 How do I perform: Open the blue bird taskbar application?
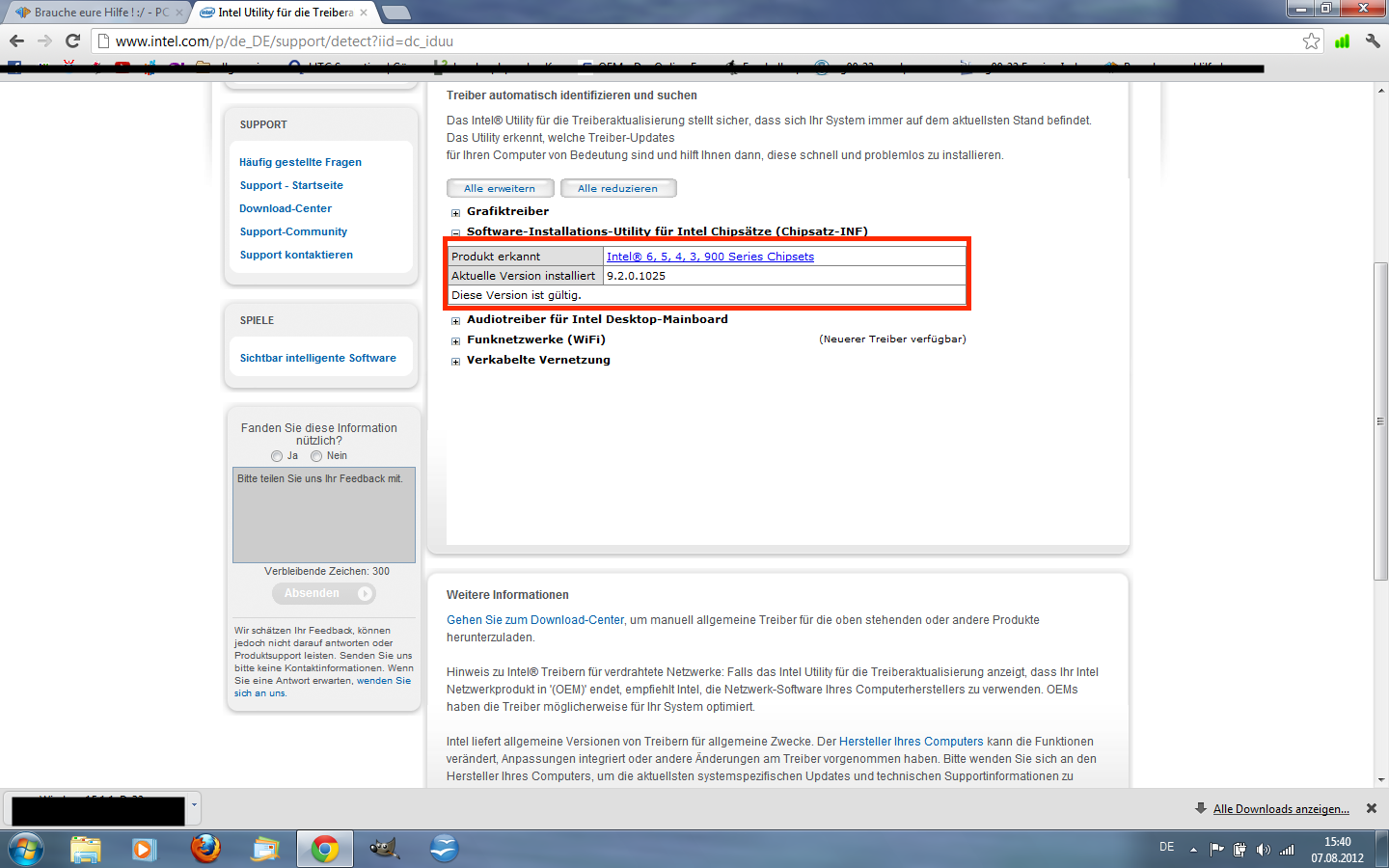(x=444, y=850)
